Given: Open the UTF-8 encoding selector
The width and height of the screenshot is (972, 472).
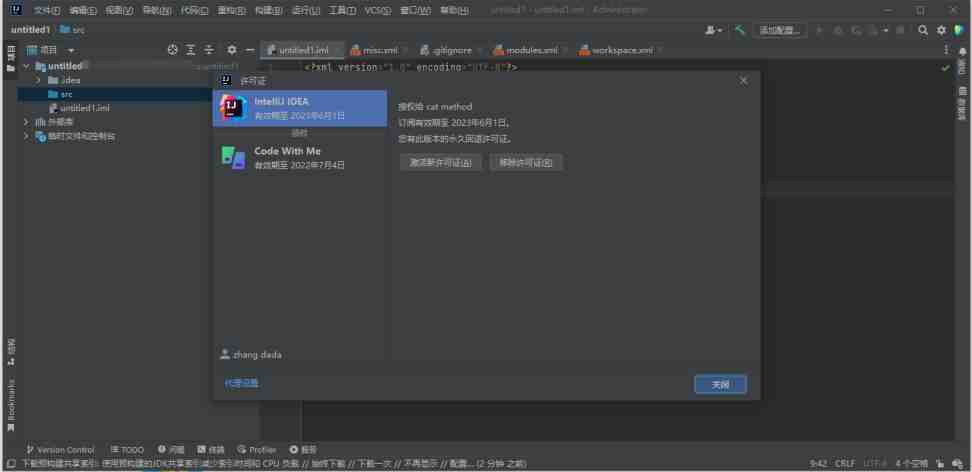Looking at the screenshot, I should 875,463.
